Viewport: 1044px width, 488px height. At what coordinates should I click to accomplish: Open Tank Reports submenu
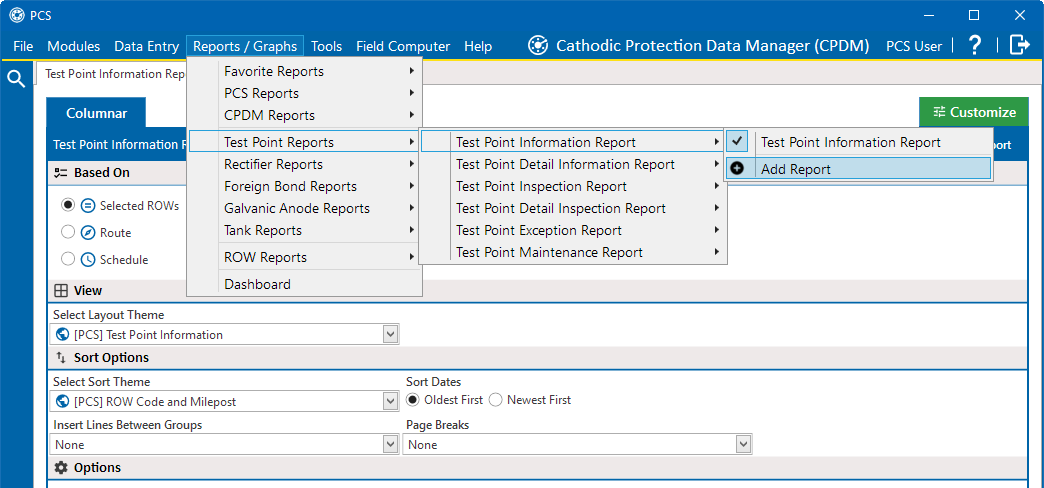(x=304, y=230)
